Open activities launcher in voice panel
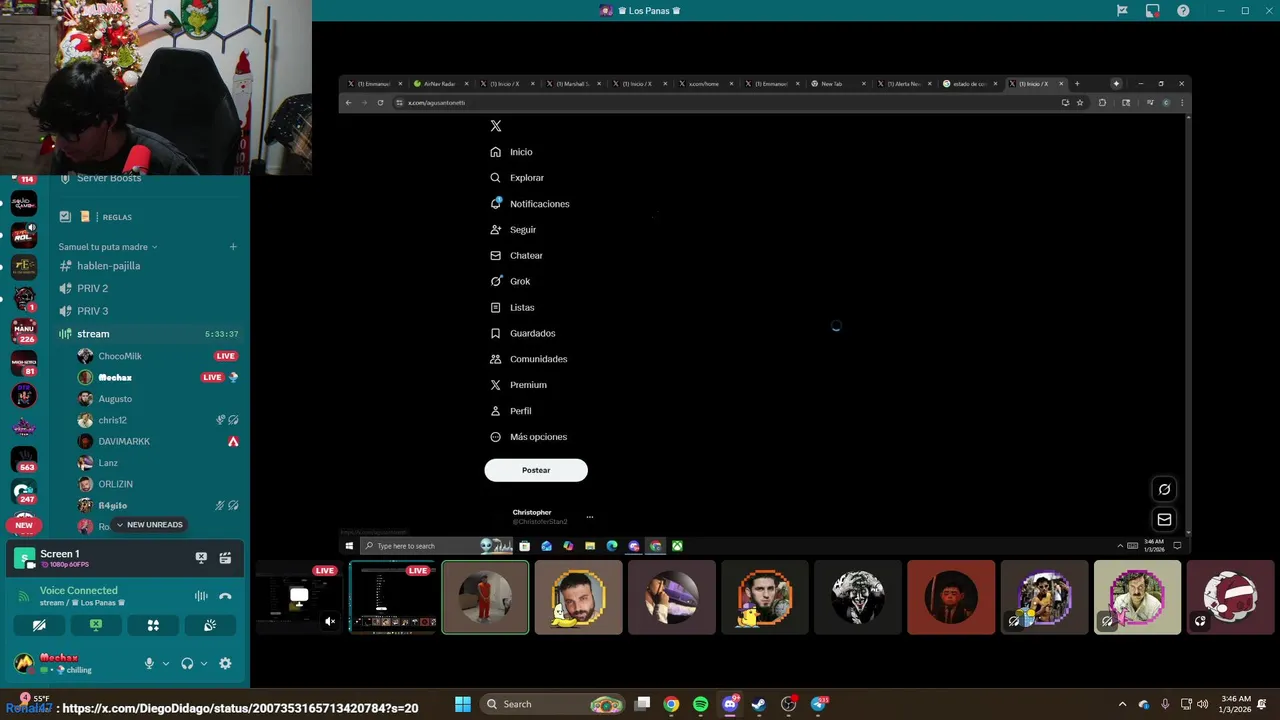This screenshot has width=1280, height=720. point(153,625)
